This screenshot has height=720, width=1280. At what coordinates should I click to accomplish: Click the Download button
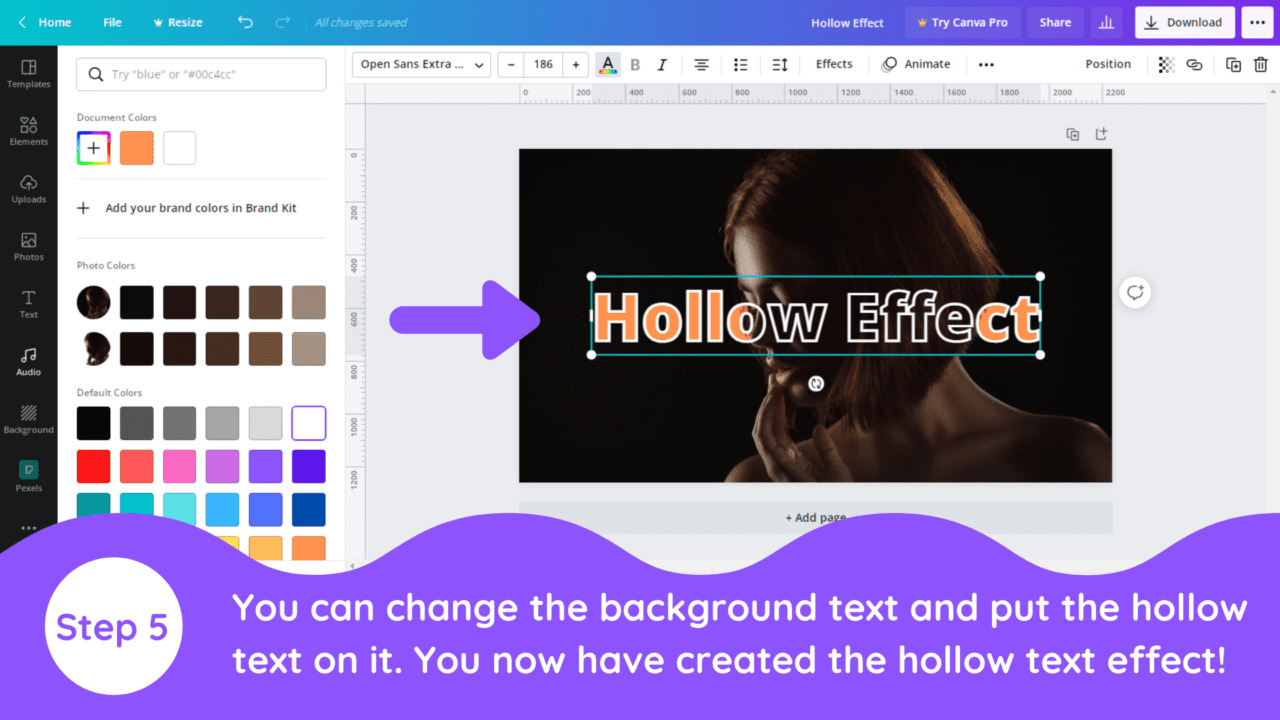(x=1184, y=22)
